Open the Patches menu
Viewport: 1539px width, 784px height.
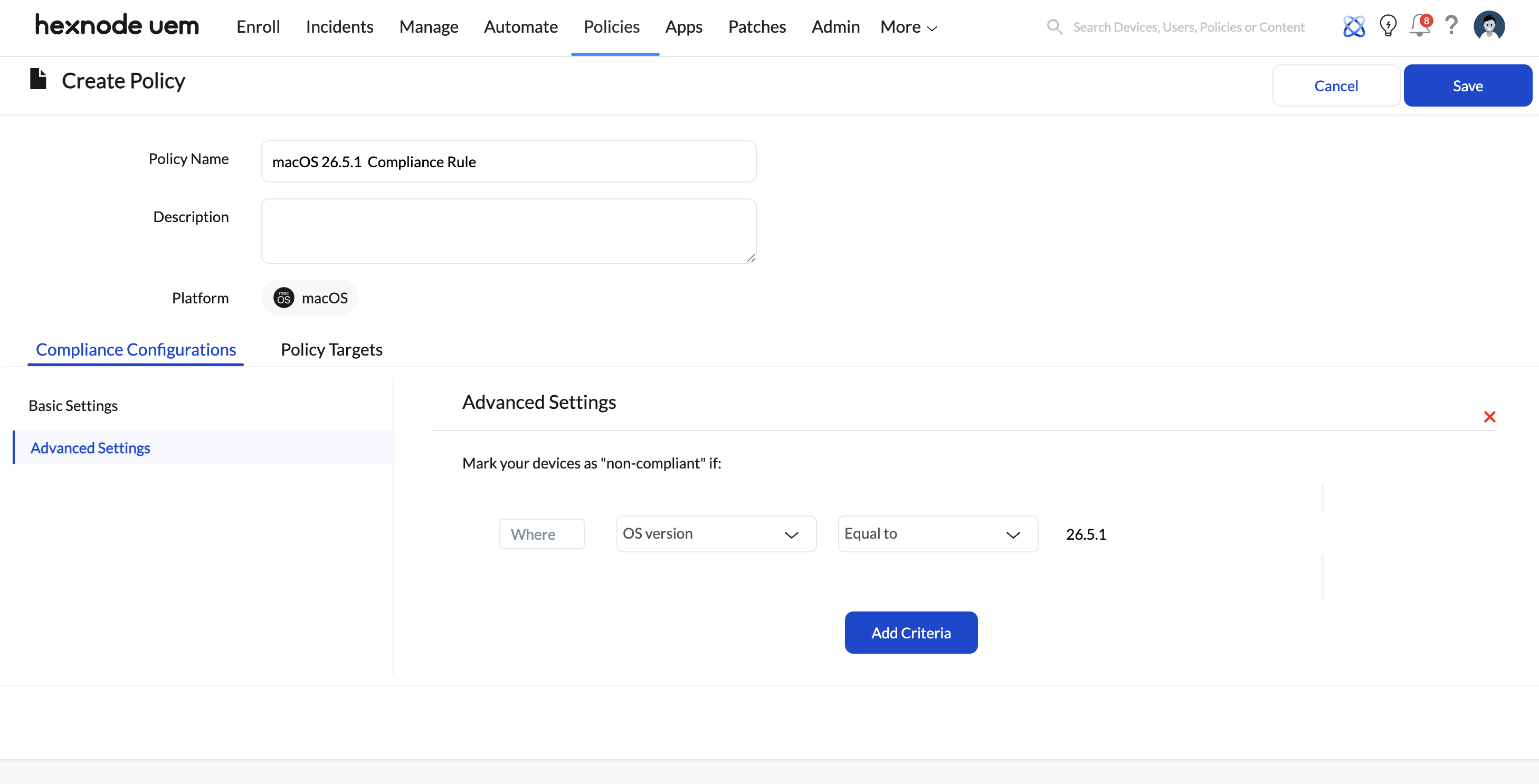(756, 27)
